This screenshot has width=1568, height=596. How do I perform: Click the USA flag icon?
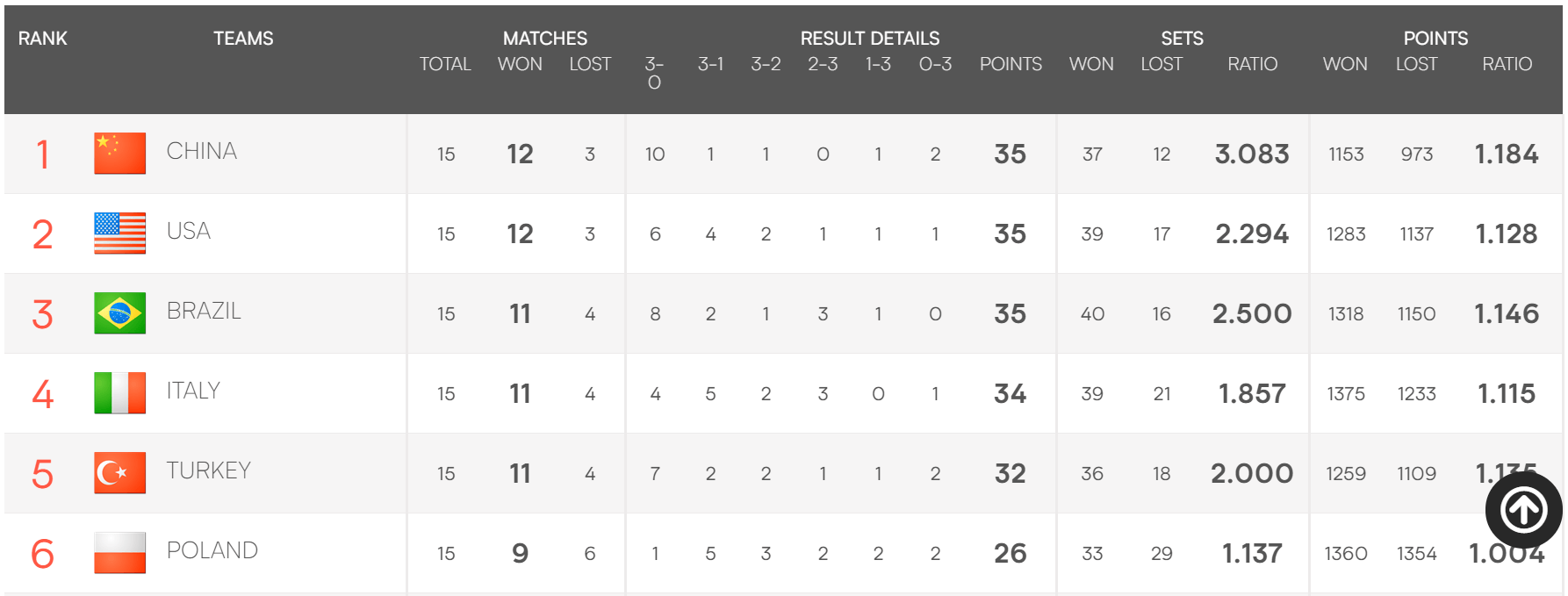coord(120,233)
